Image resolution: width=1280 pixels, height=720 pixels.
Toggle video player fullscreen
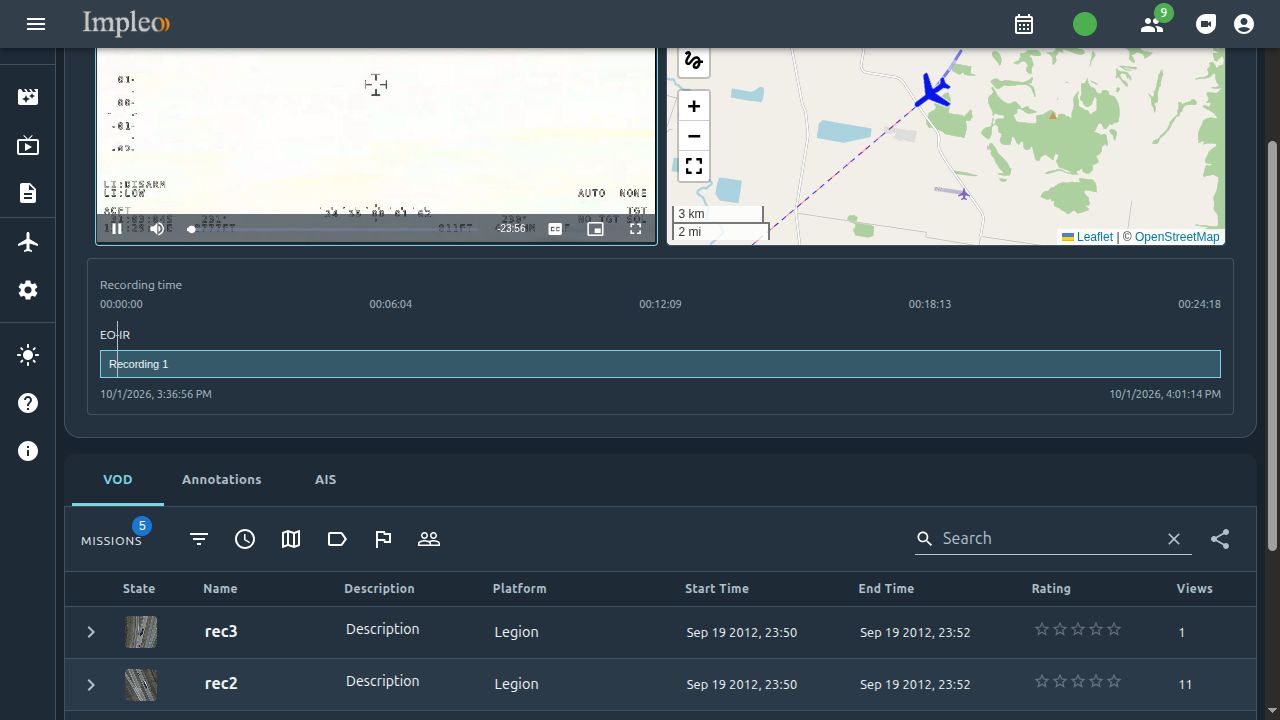(635, 229)
